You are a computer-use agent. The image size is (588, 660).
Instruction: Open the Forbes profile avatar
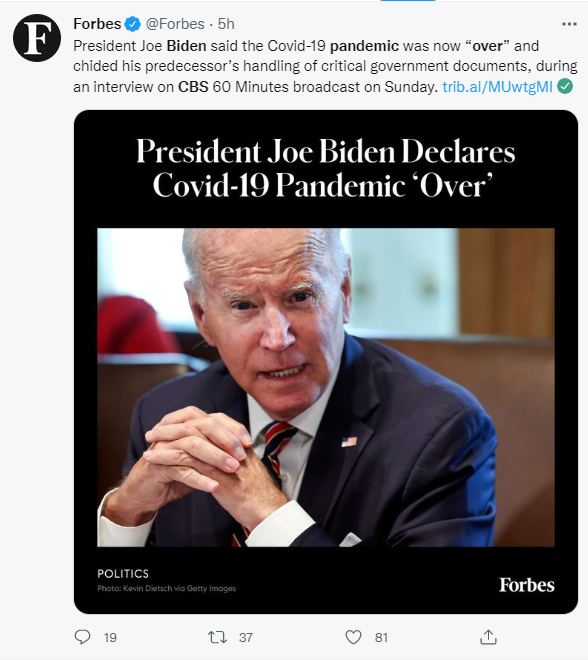(37, 37)
